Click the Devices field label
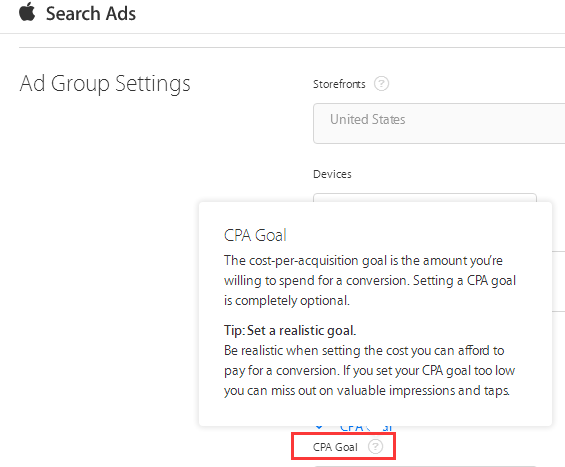The width and height of the screenshot is (565, 467). pyautogui.click(x=332, y=174)
